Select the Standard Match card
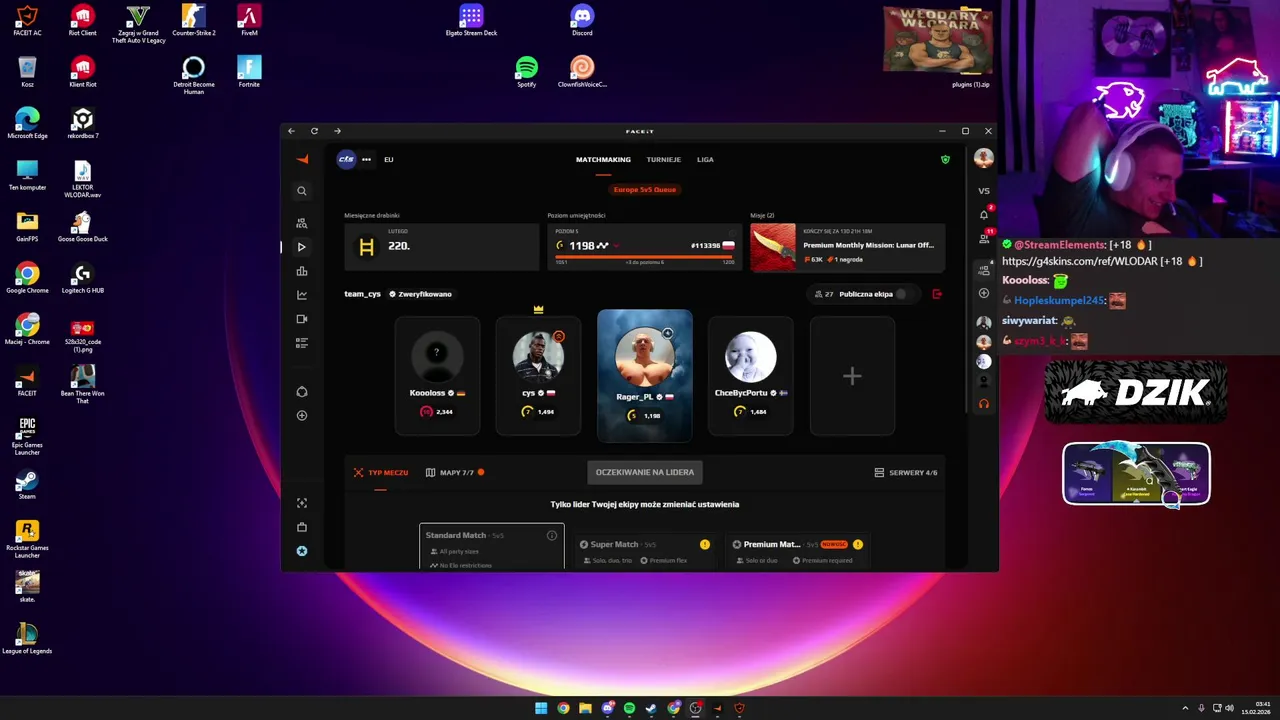This screenshot has height=720, width=1280. click(x=492, y=546)
